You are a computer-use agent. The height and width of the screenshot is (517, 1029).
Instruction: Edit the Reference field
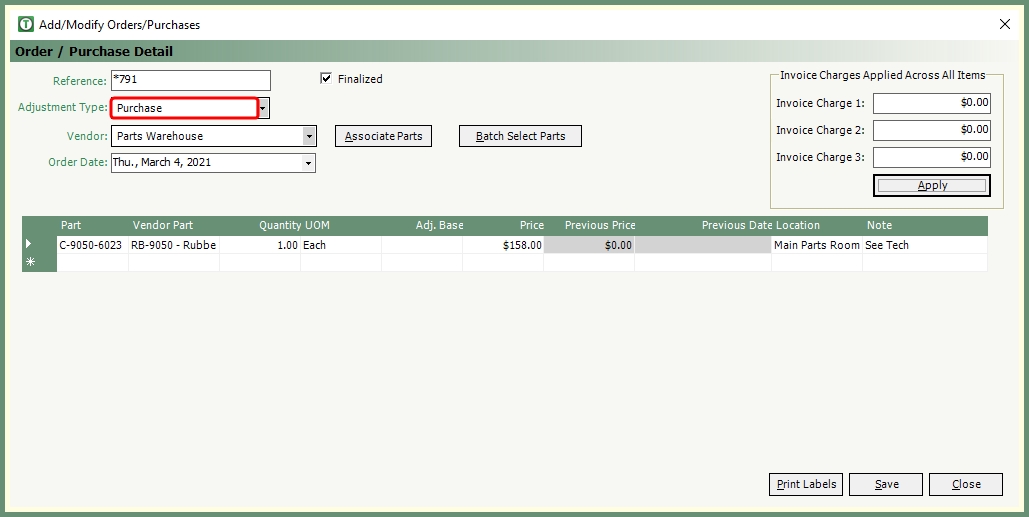coord(190,80)
